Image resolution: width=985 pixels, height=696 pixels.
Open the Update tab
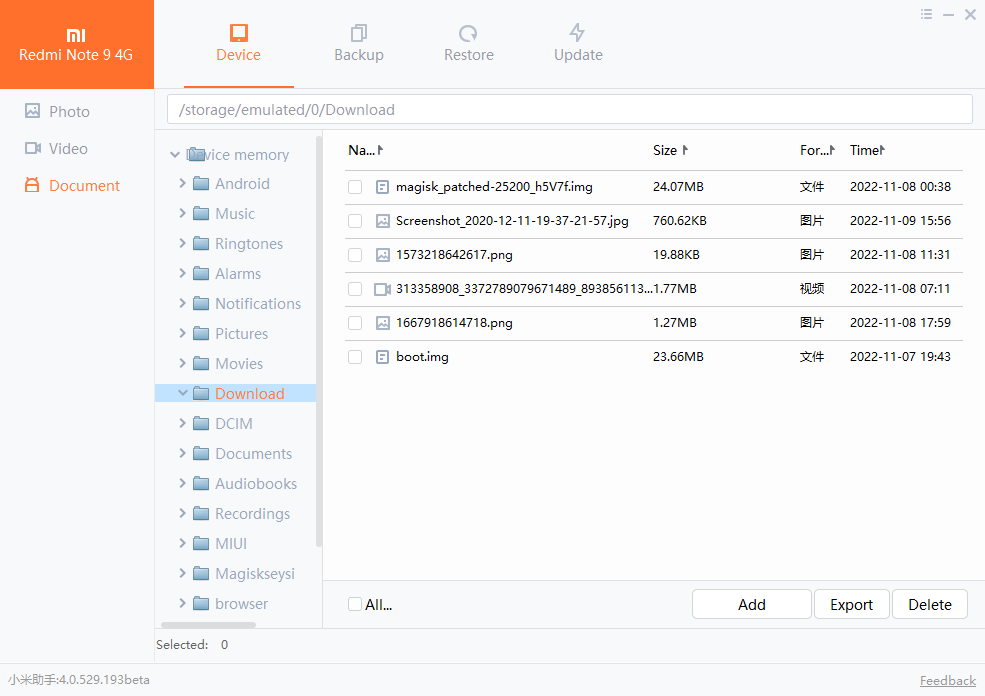tap(578, 43)
